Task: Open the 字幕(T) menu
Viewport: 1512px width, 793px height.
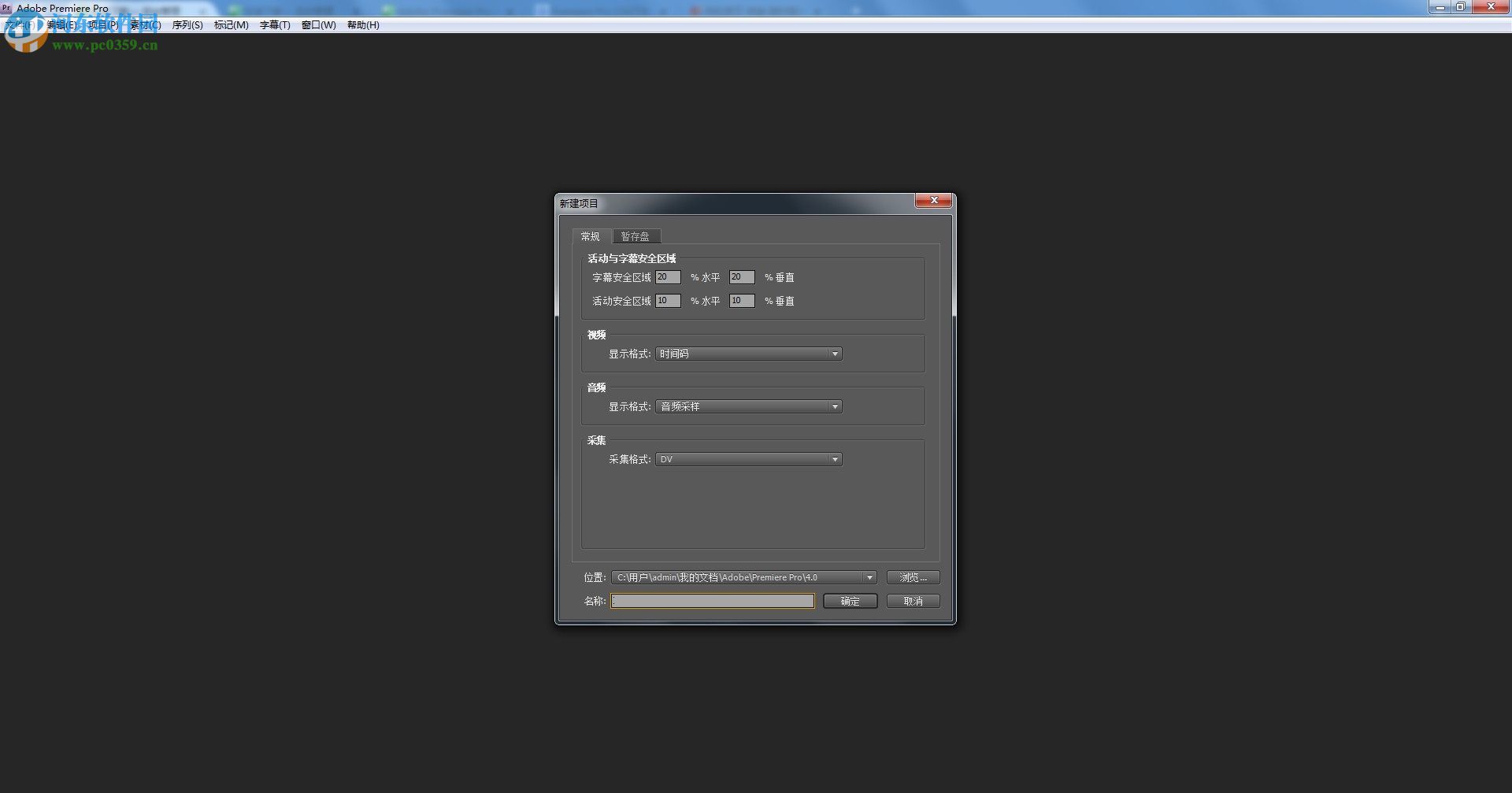Action: (x=275, y=24)
